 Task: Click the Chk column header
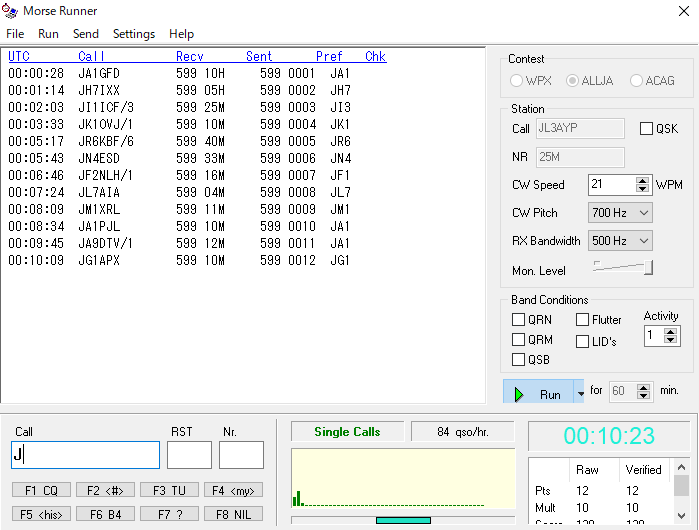coord(375,57)
